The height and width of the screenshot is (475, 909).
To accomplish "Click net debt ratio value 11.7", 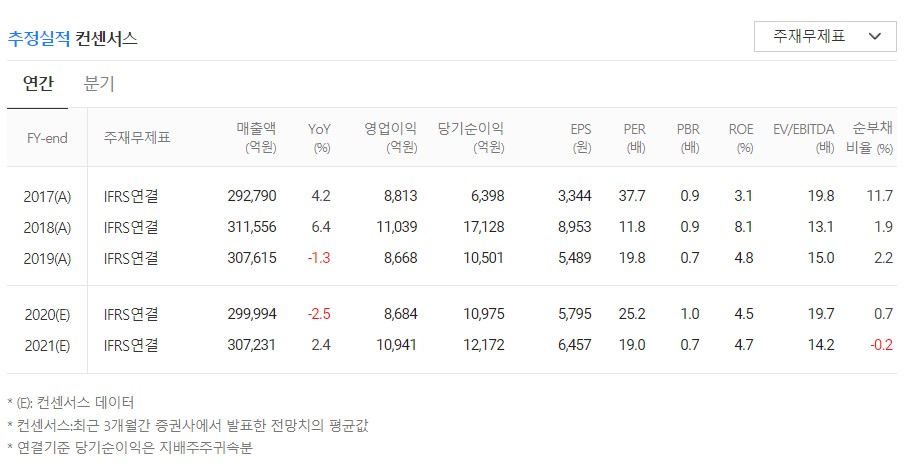I will pyautogui.click(x=879, y=196).
